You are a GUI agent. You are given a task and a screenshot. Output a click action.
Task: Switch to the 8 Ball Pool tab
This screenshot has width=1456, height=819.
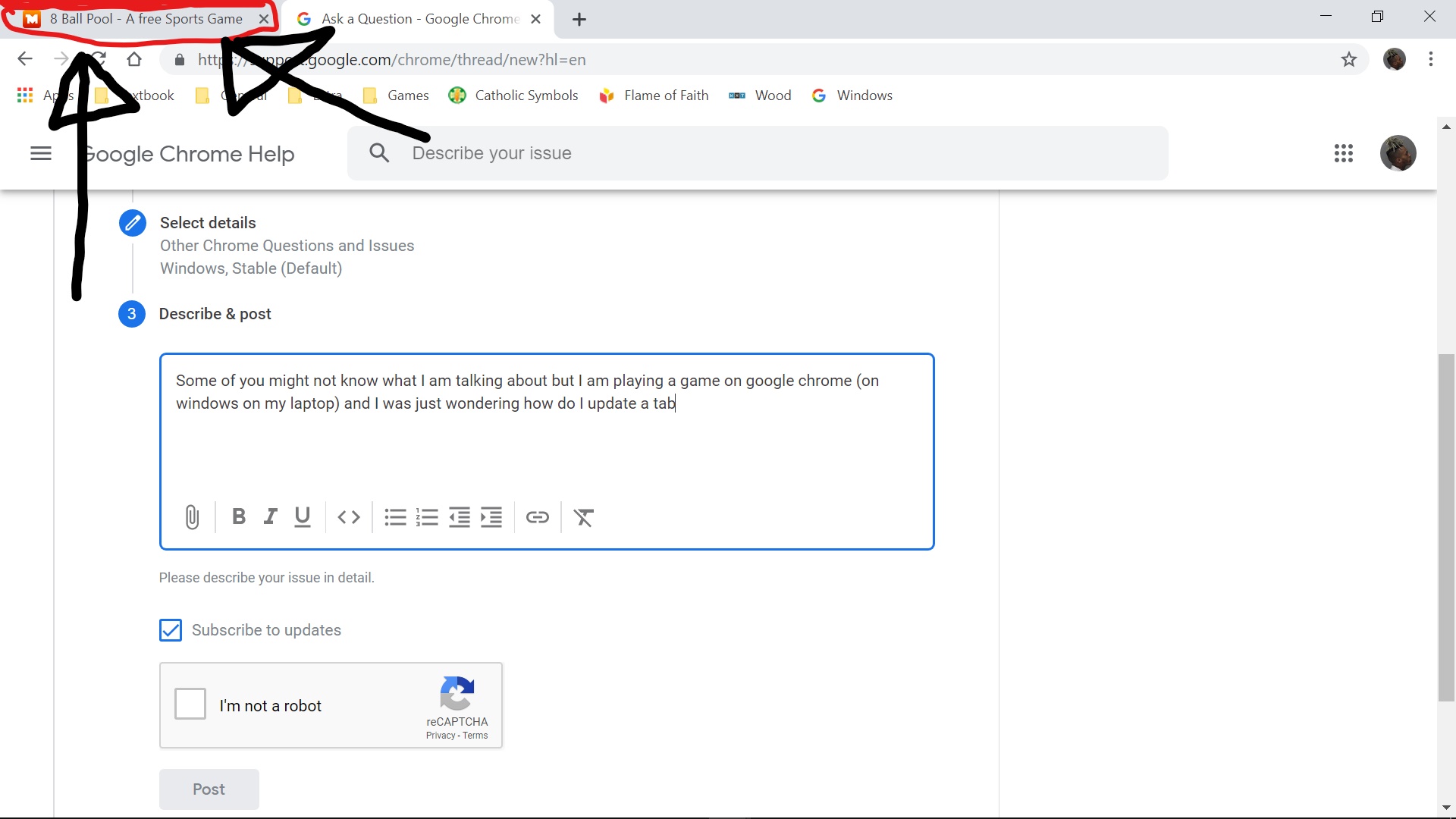click(x=146, y=18)
